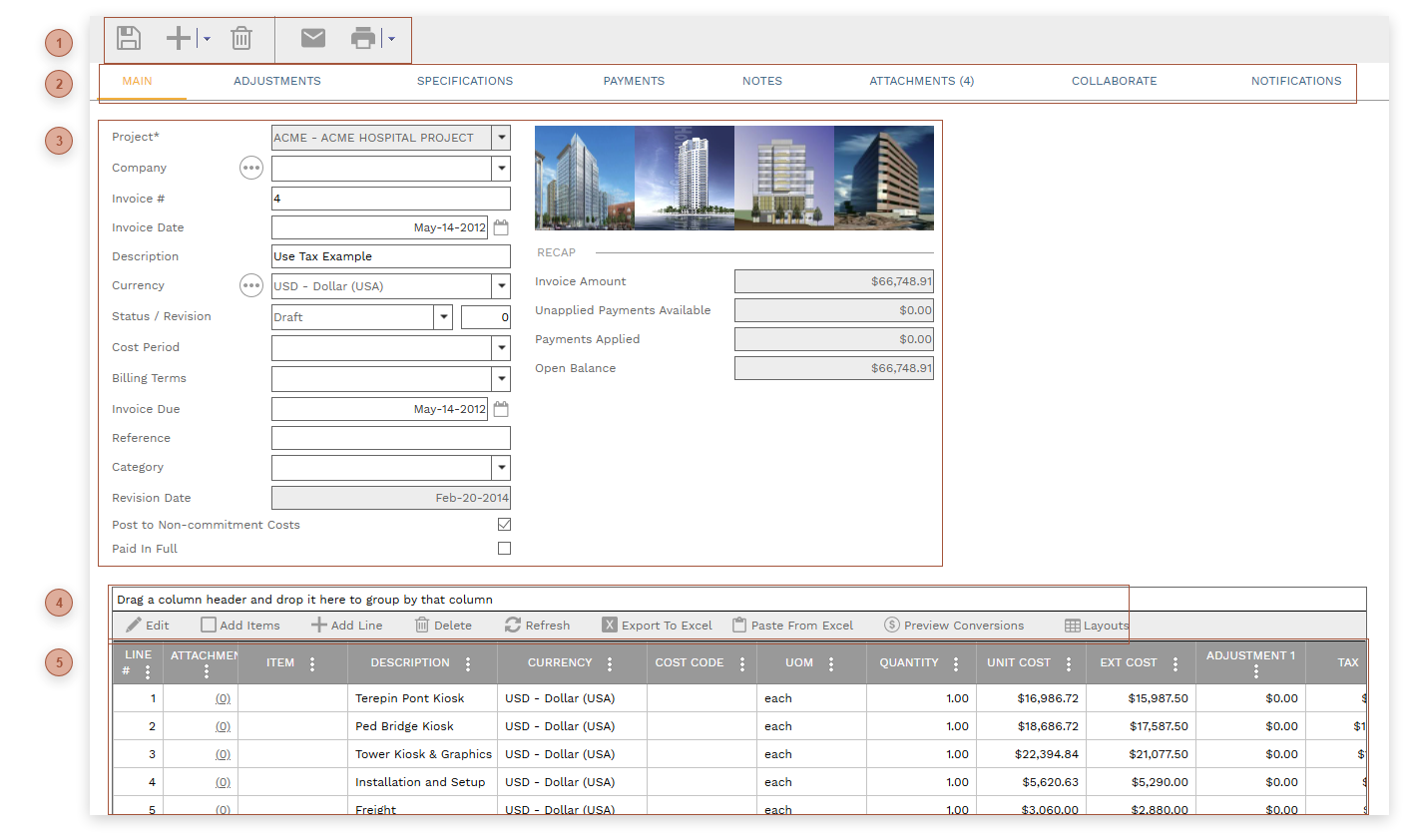This screenshot has height=840, width=1408.
Task: Print the invoice using the printer icon
Action: pyautogui.click(x=365, y=38)
